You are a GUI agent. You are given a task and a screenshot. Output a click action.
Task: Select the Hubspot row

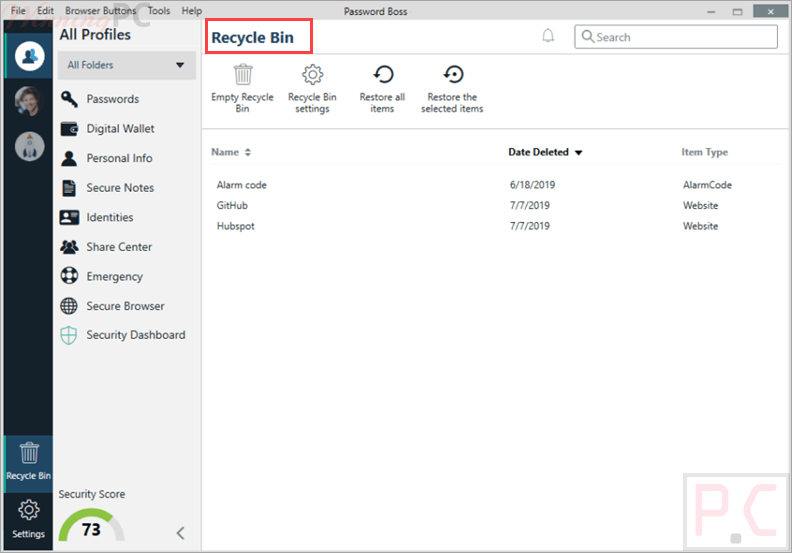(496, 226)
